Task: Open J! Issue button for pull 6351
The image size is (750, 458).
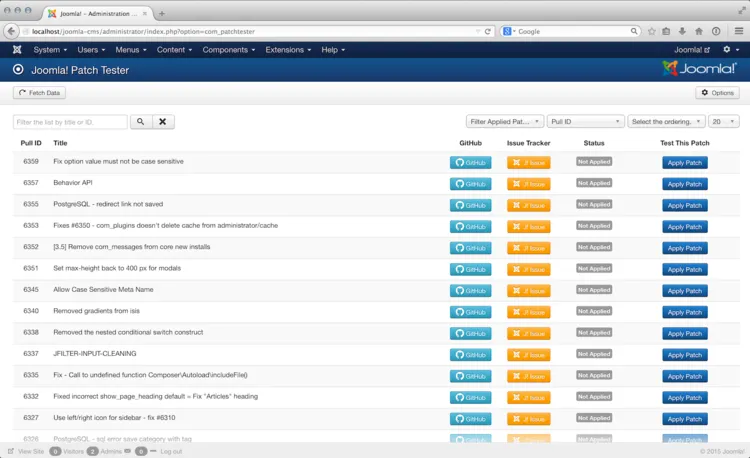Action: [529, 270]
